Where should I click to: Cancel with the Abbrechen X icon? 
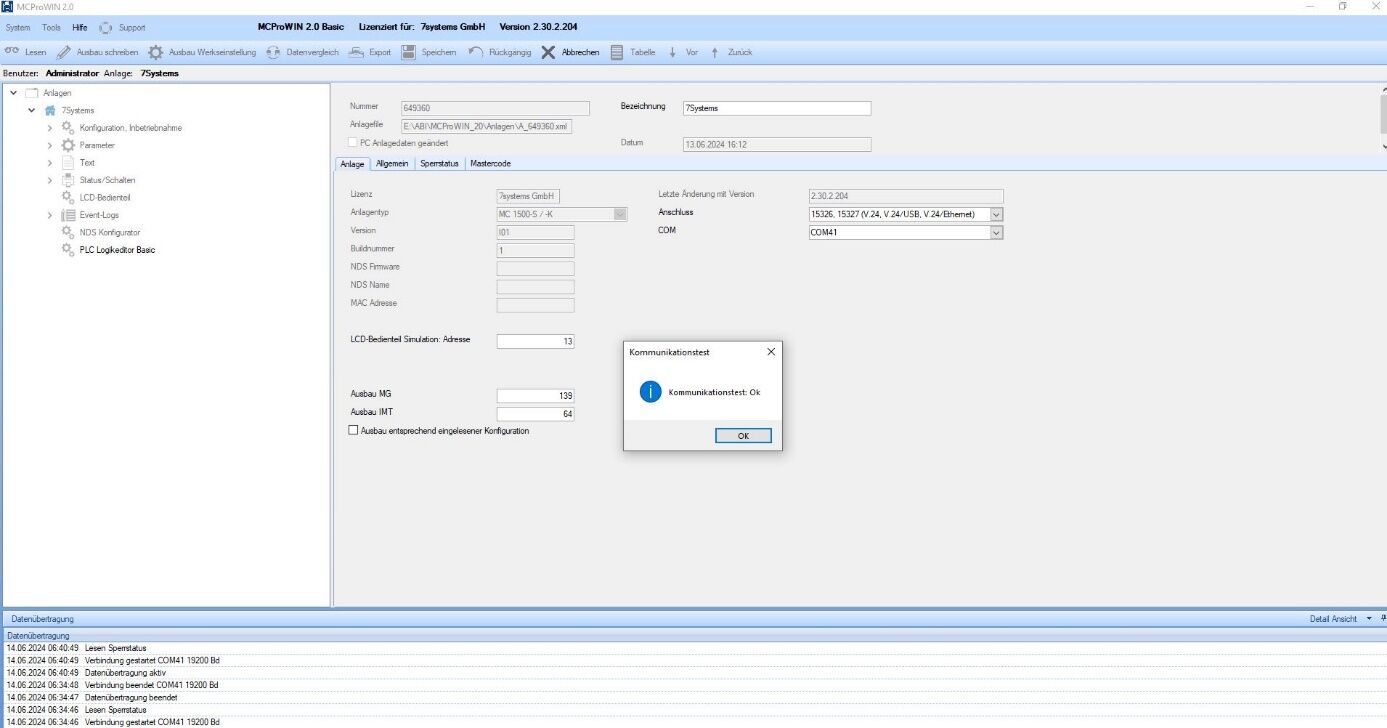549,52
